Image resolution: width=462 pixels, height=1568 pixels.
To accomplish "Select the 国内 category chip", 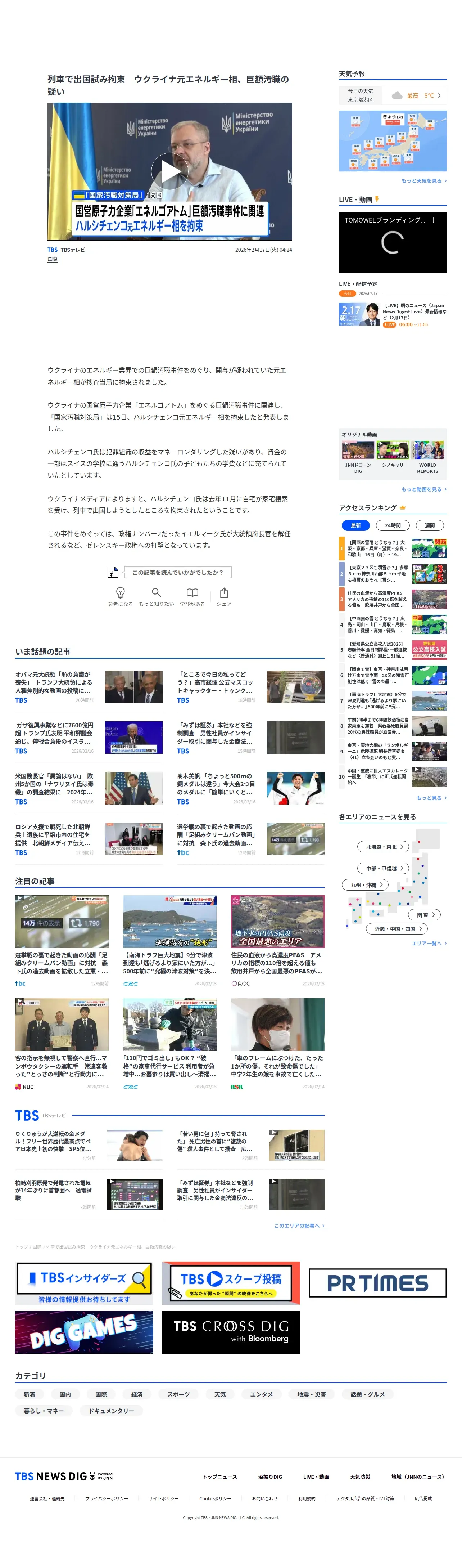I will 65,1394.
